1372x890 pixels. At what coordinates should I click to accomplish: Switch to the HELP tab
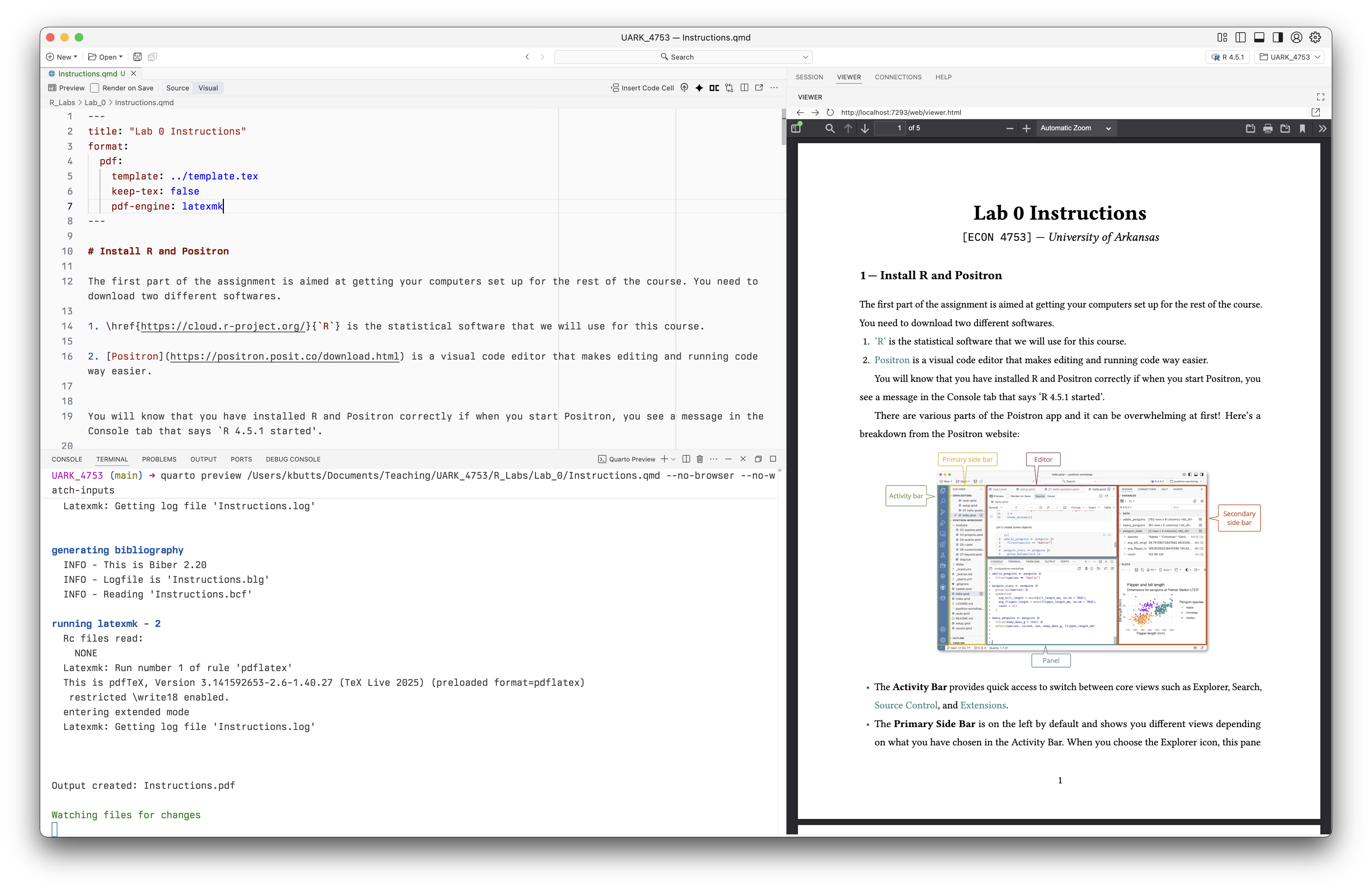pyautogui.click(x=943, y=77)
